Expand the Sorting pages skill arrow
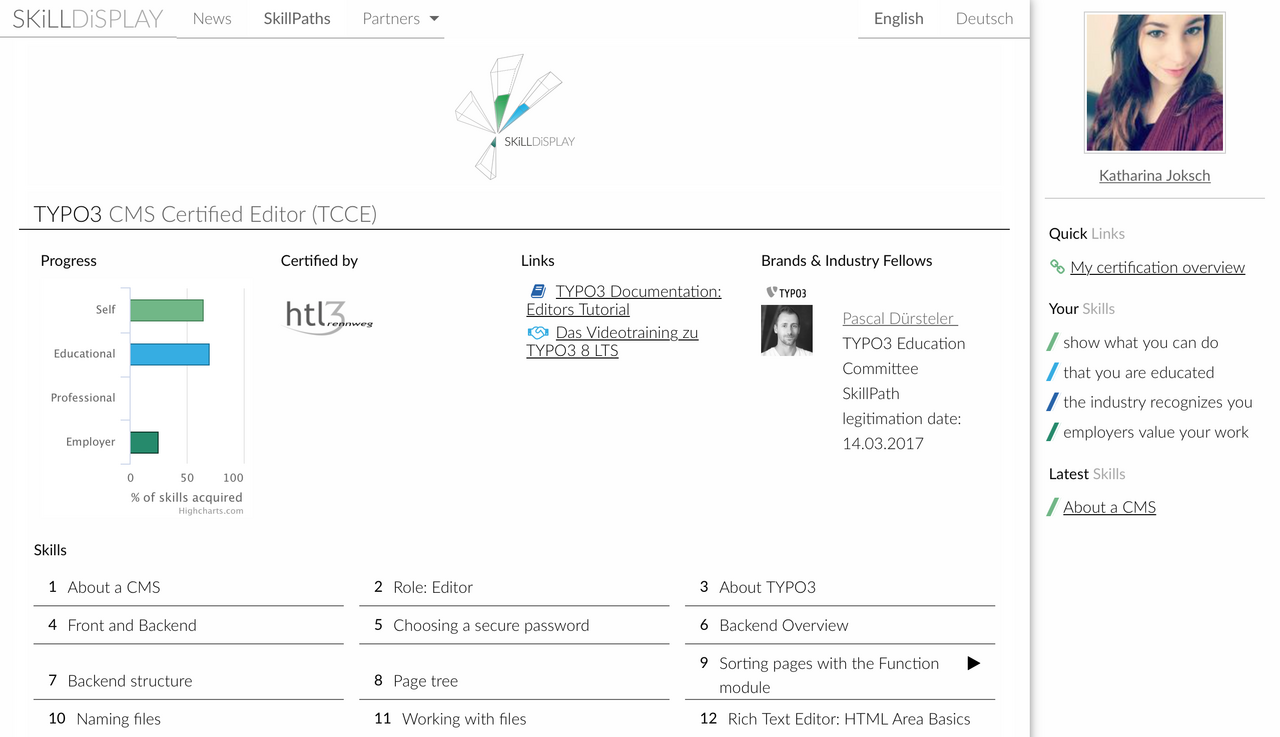This screenshot has width=1280, height=737. (973, 663)
